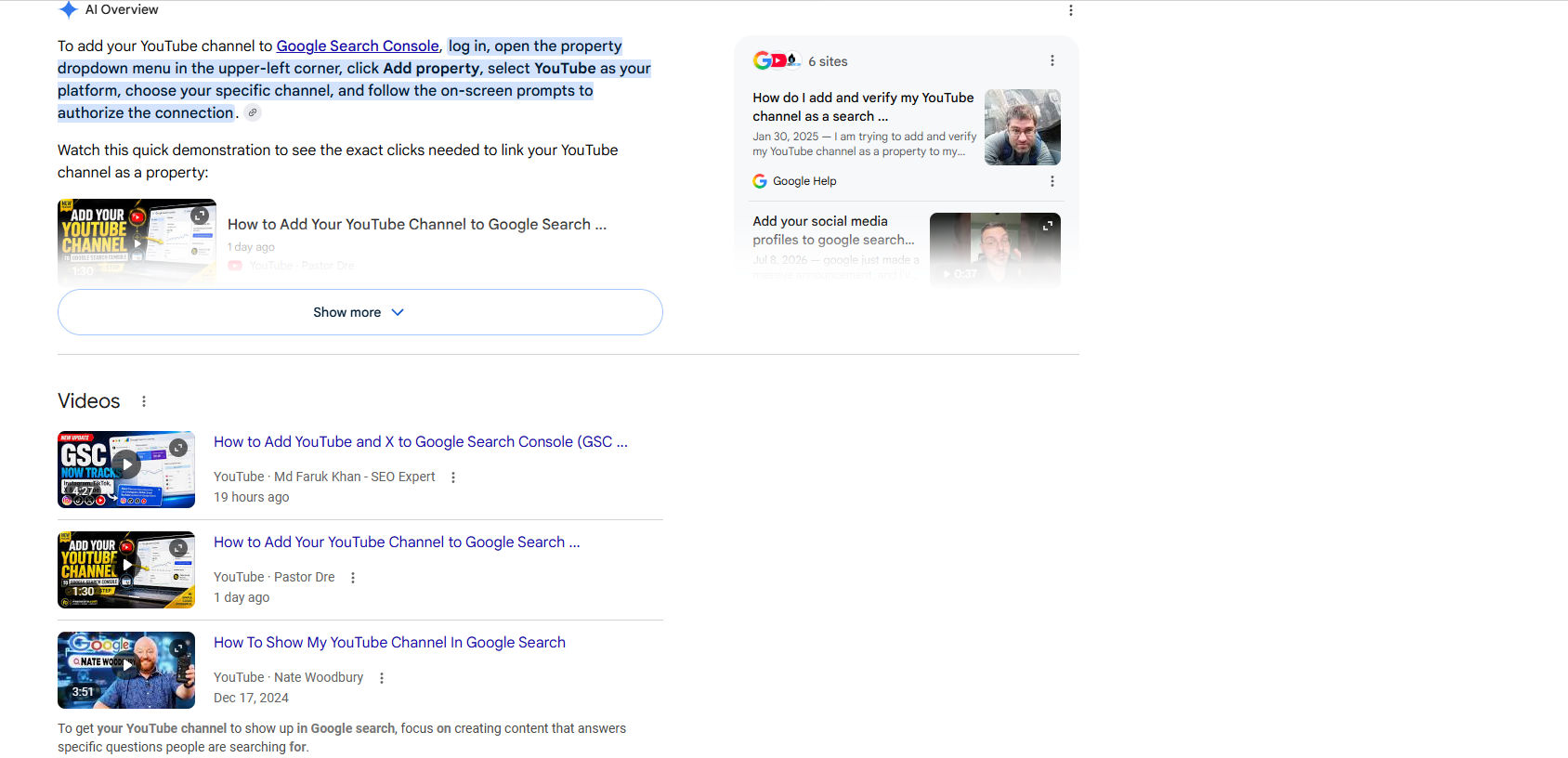Image resolution: width=1568 pixels, height=758 pixels.
Task: Open Add your social media profiles result
Action: pyautogui.click(x=833, y=230)
